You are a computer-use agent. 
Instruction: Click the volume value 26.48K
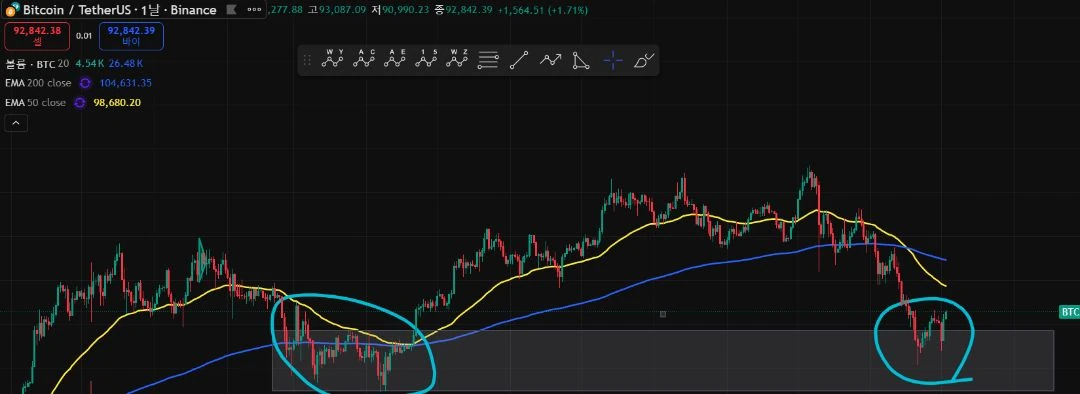(x=126, y=63)
